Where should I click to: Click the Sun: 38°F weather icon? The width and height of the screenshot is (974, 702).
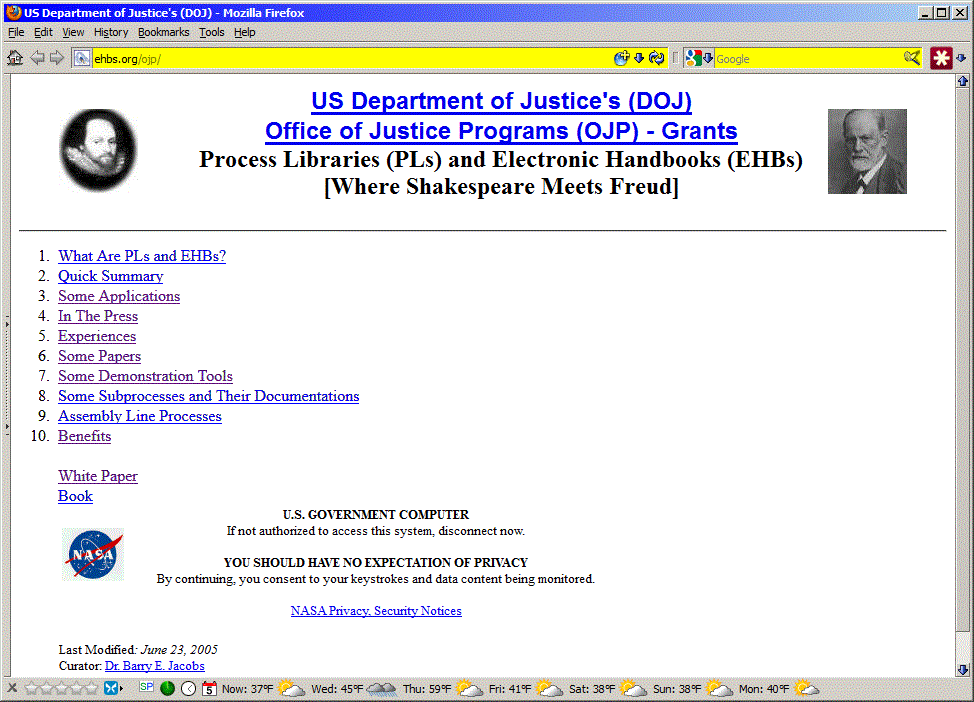click(719, 688)
